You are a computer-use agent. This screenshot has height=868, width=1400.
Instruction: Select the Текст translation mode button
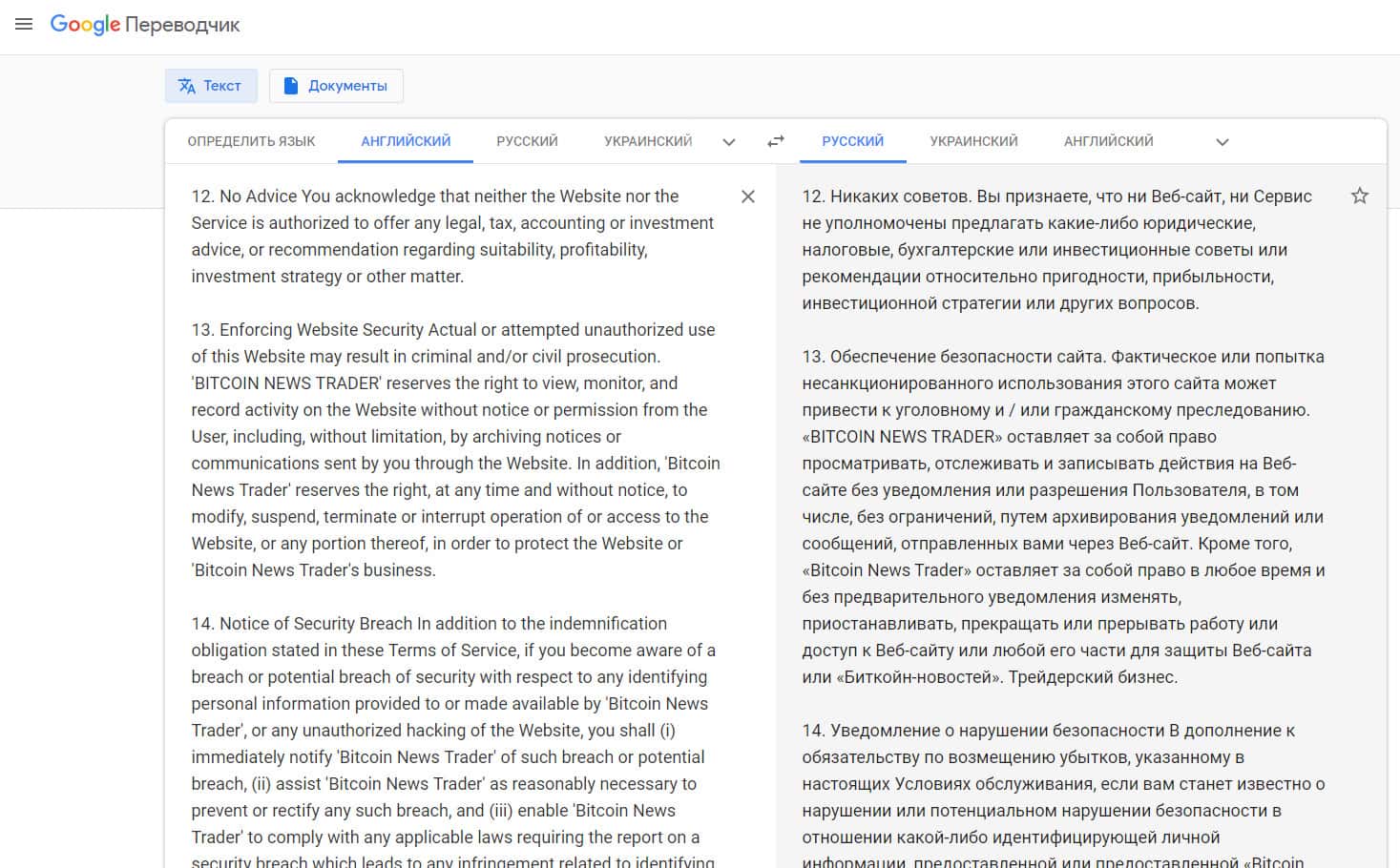(211, 86)
